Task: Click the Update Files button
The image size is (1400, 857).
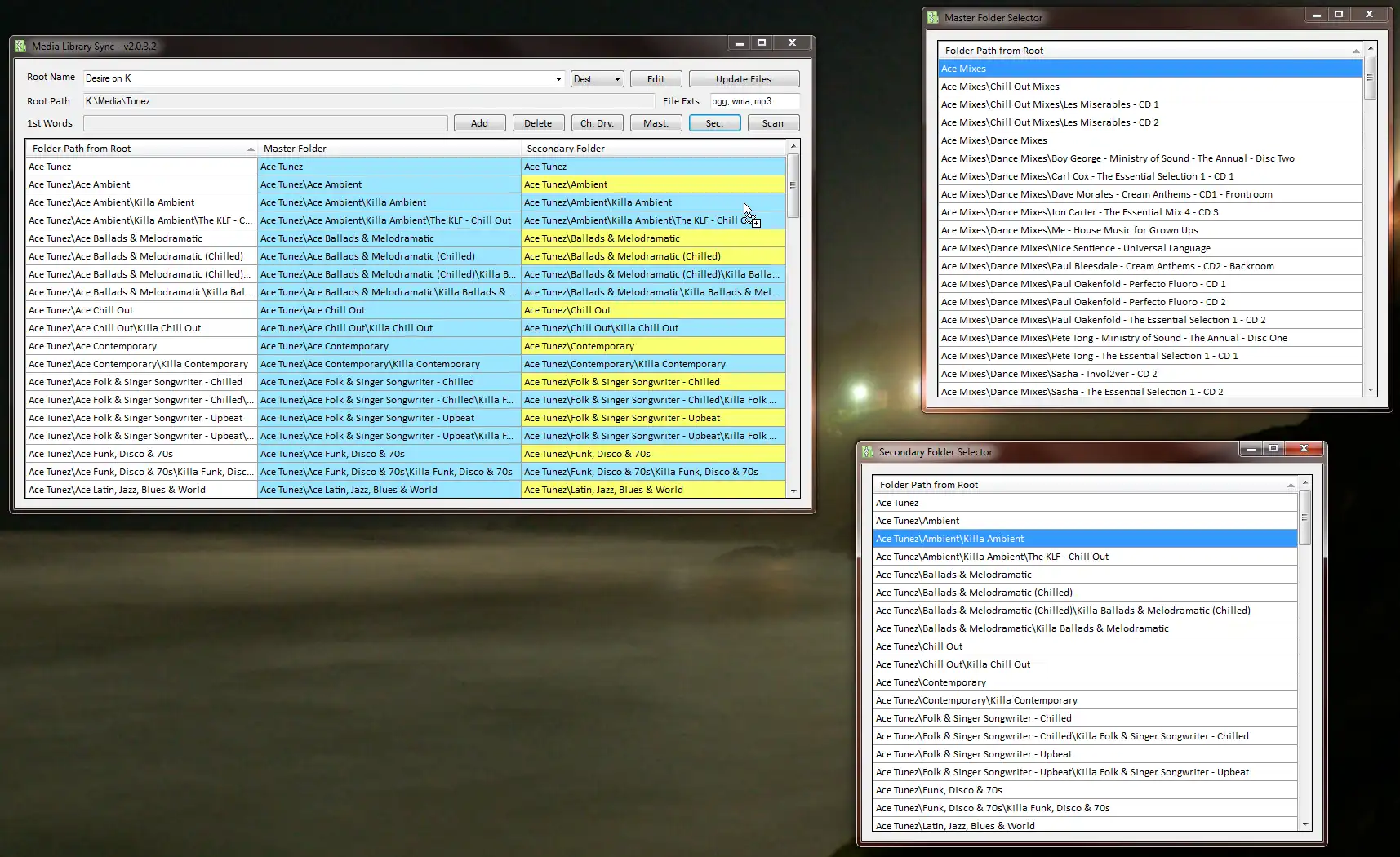Action: 744,79
